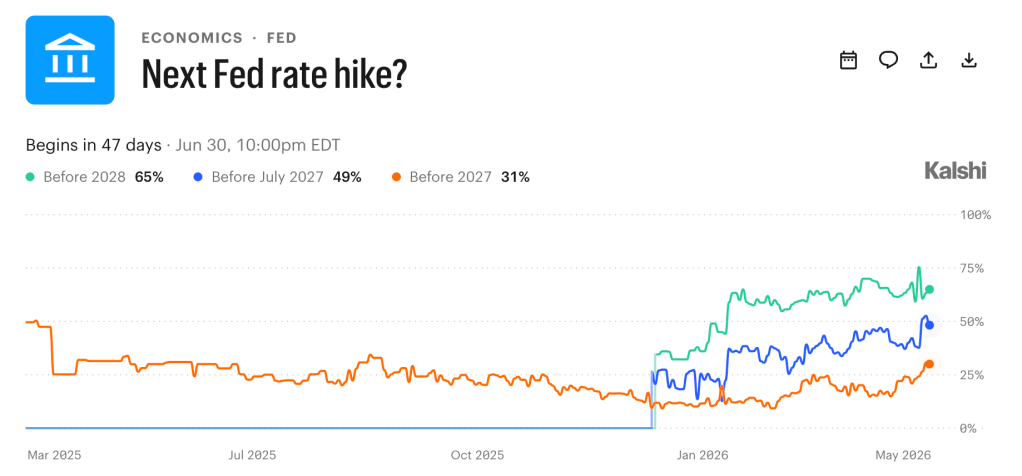Click the blue endpoint marker on the chart
This screenshot has width=1022, height=476.
click(929, 325)
